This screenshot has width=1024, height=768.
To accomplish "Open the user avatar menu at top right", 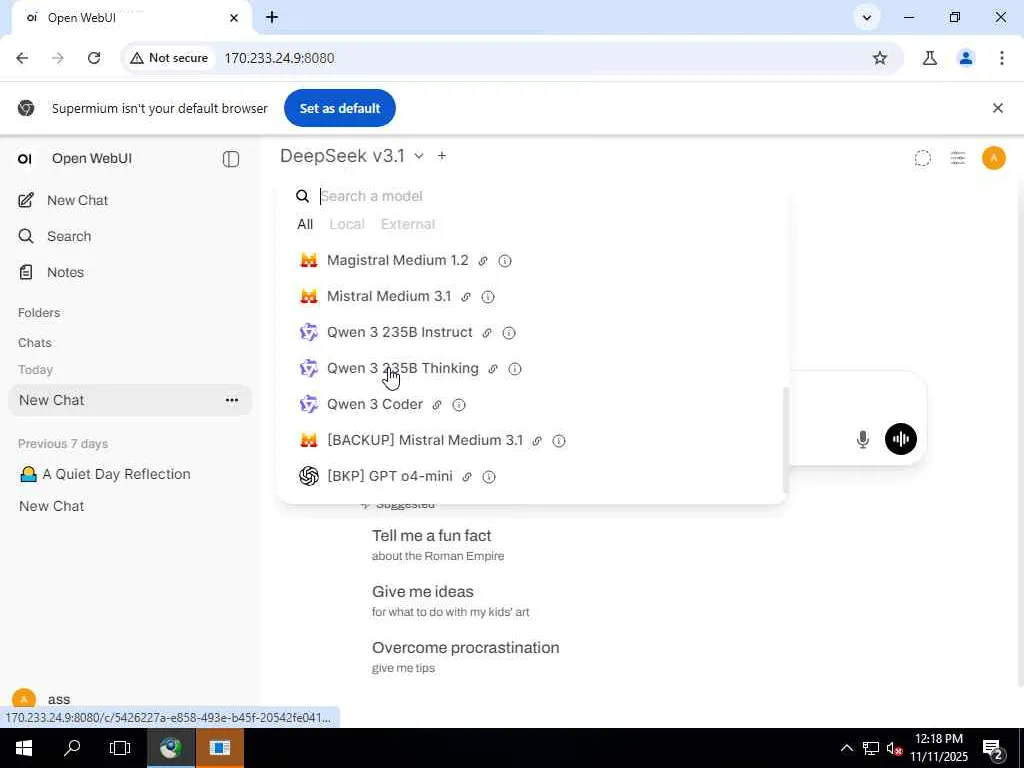I will (x=993, y=158).
